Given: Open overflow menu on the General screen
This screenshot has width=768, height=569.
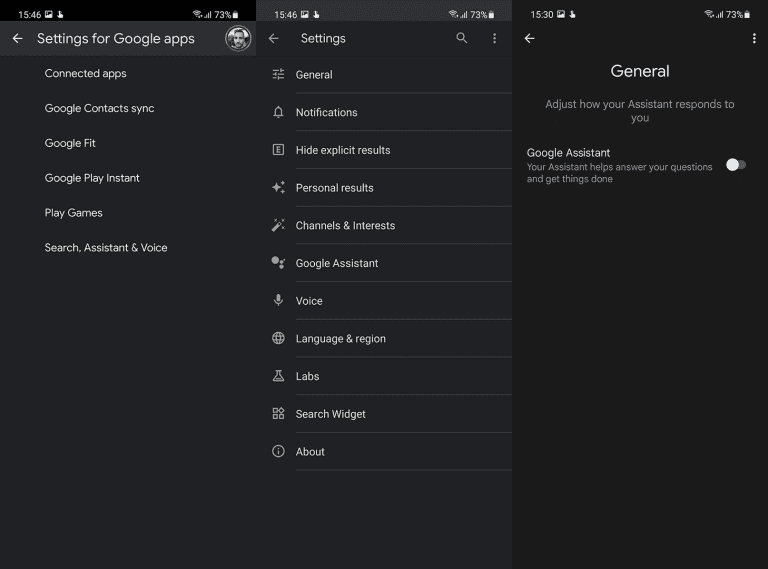Looking at the screenshot, I should click(754, 38).
